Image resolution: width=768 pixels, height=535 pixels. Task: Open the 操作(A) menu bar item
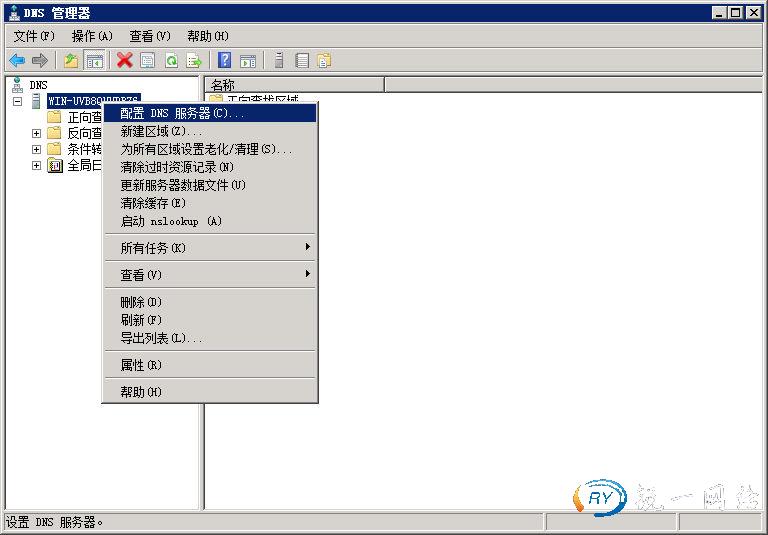point(92,36)
